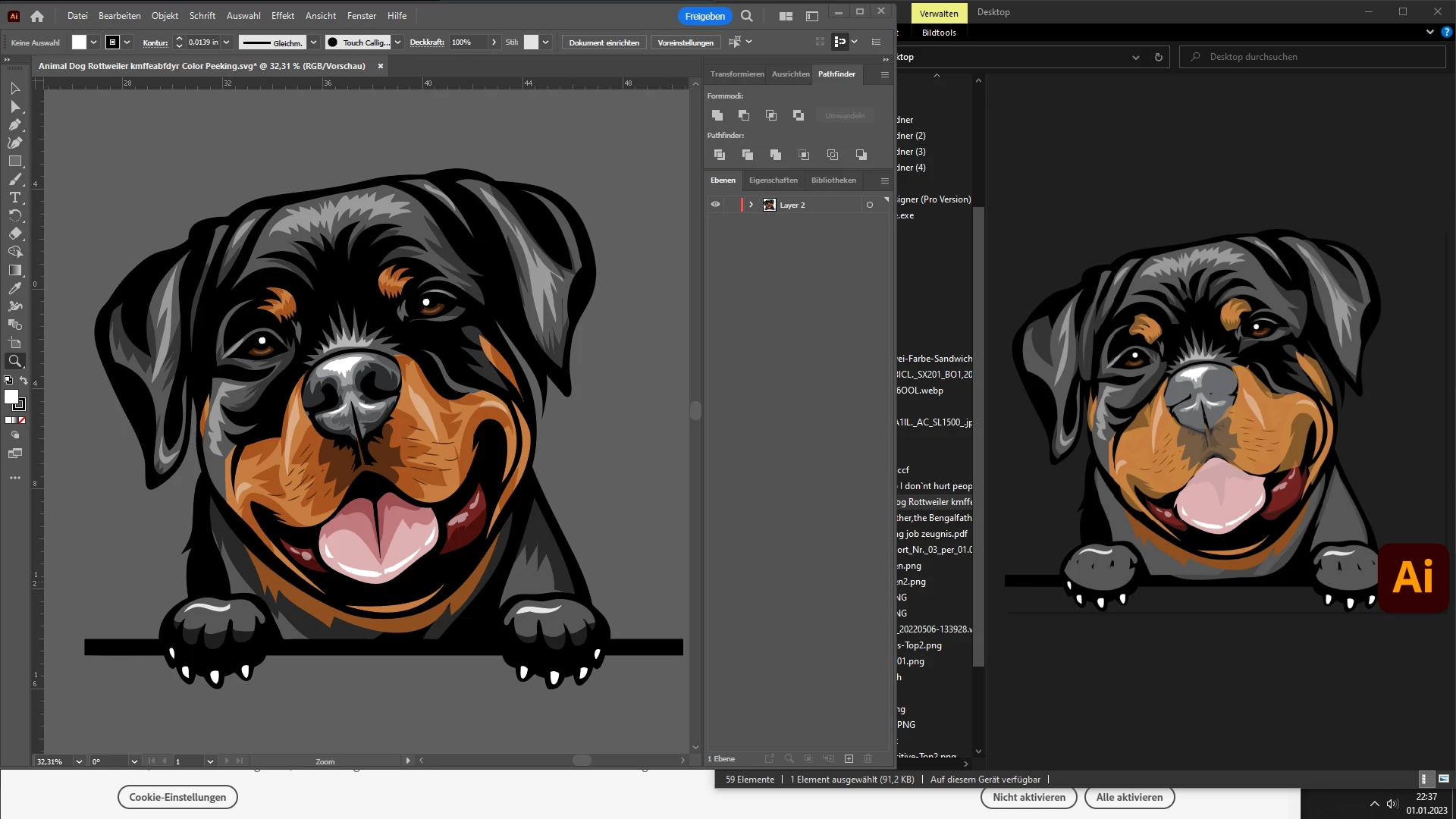Click the Freigeben button
This screenshot has width=1456, height=819.
(704, 16)
